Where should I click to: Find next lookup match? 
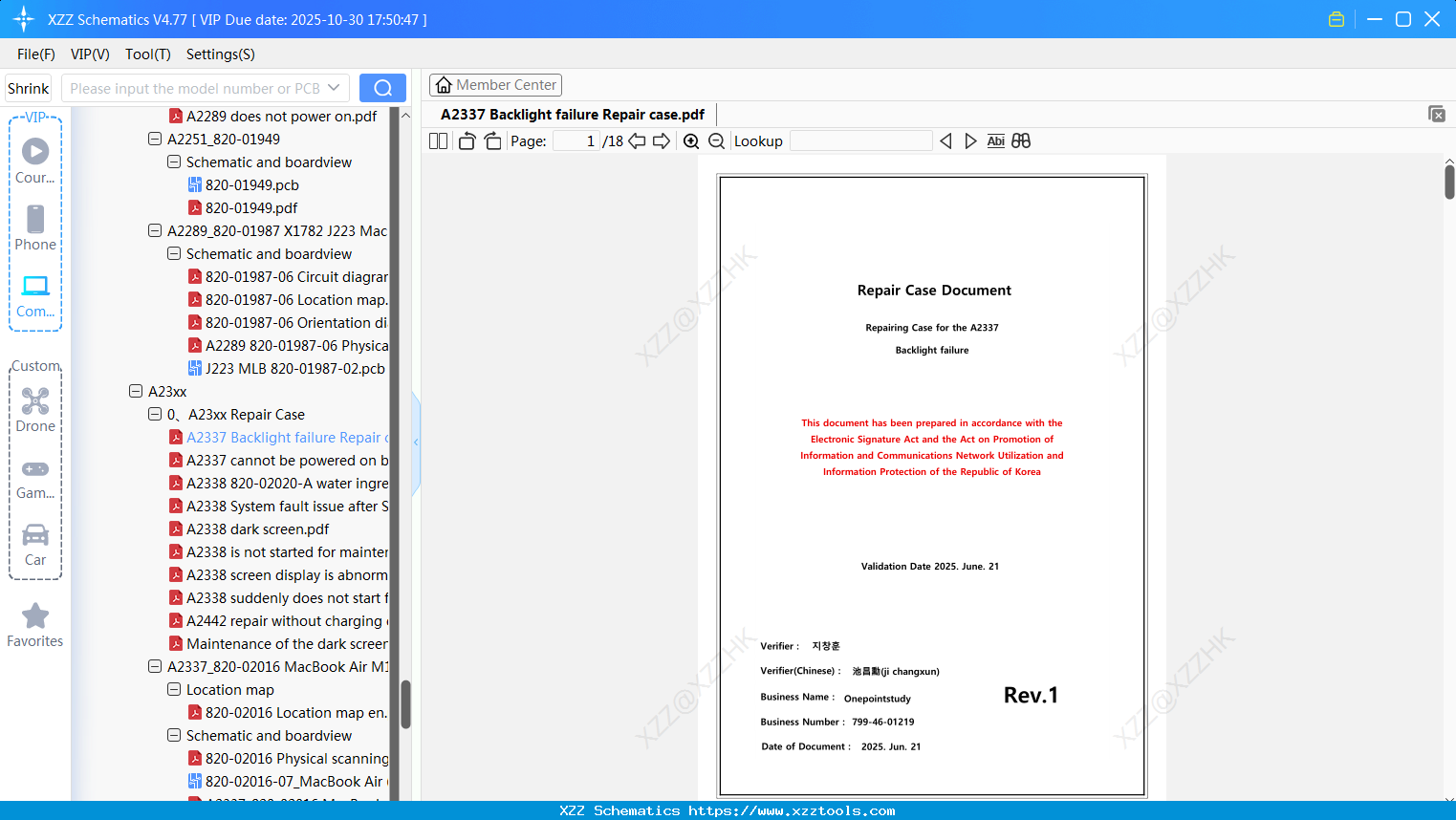[970, 141]
